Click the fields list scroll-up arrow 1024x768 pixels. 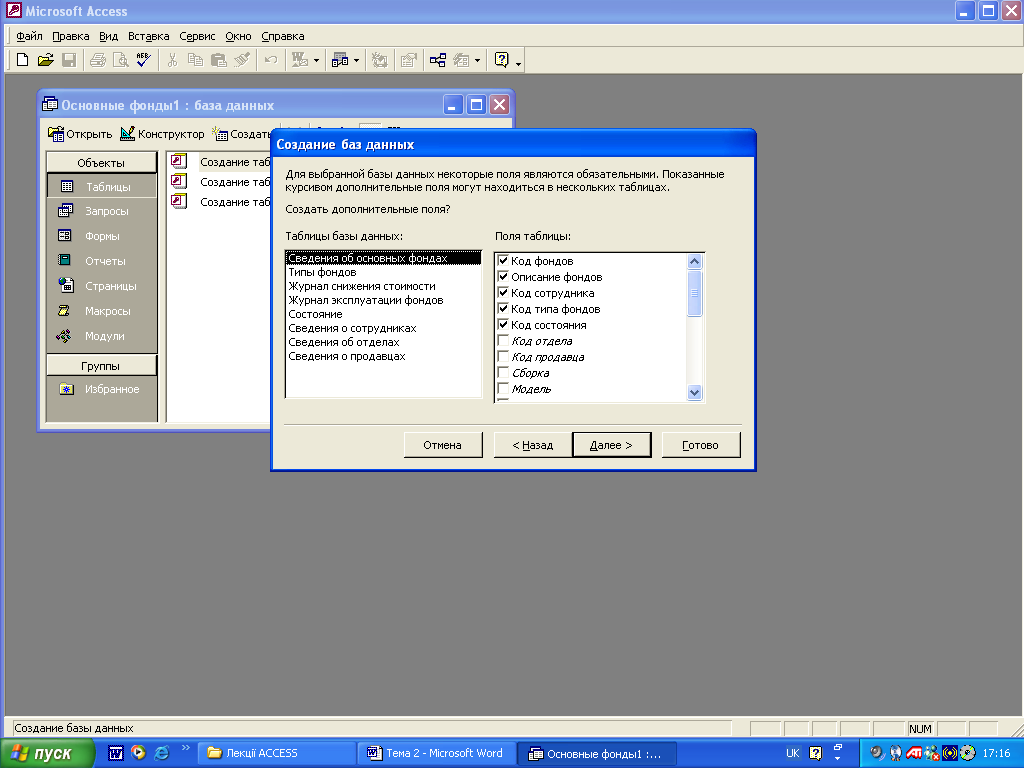point(694,262)
